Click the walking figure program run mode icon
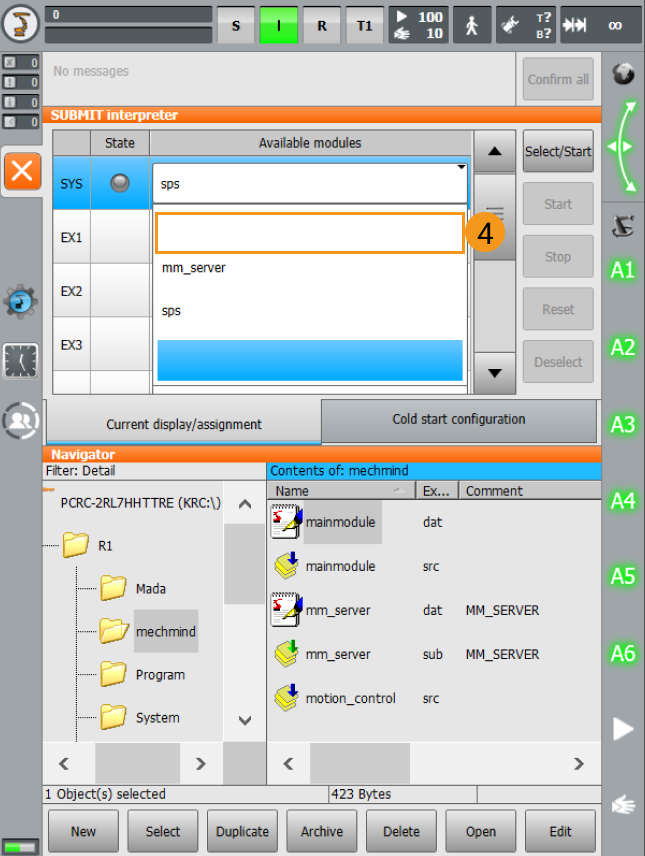The width and height of the screenshot is (645, 856). (x=472, y=25)
